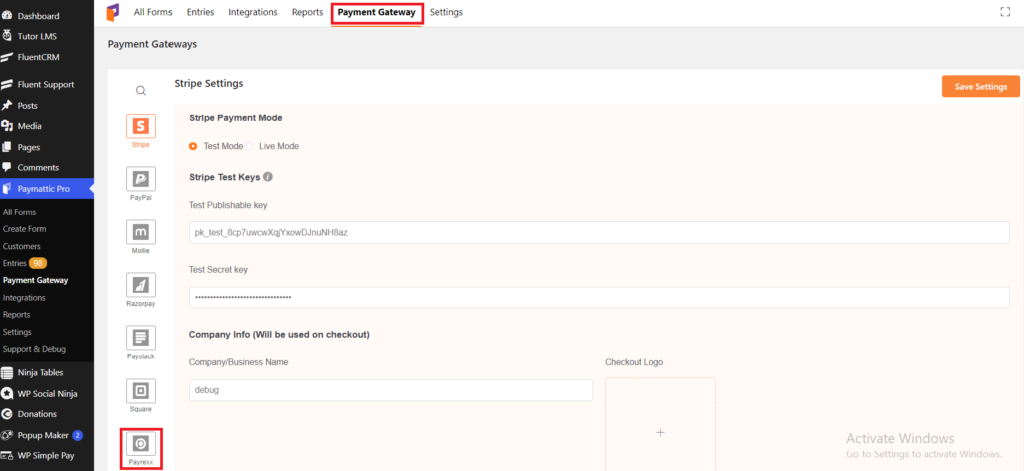This screenshot has height=471, width=1024.
Task: Open Payment Gateway submenu link
Action: click(x=35, y=280)
